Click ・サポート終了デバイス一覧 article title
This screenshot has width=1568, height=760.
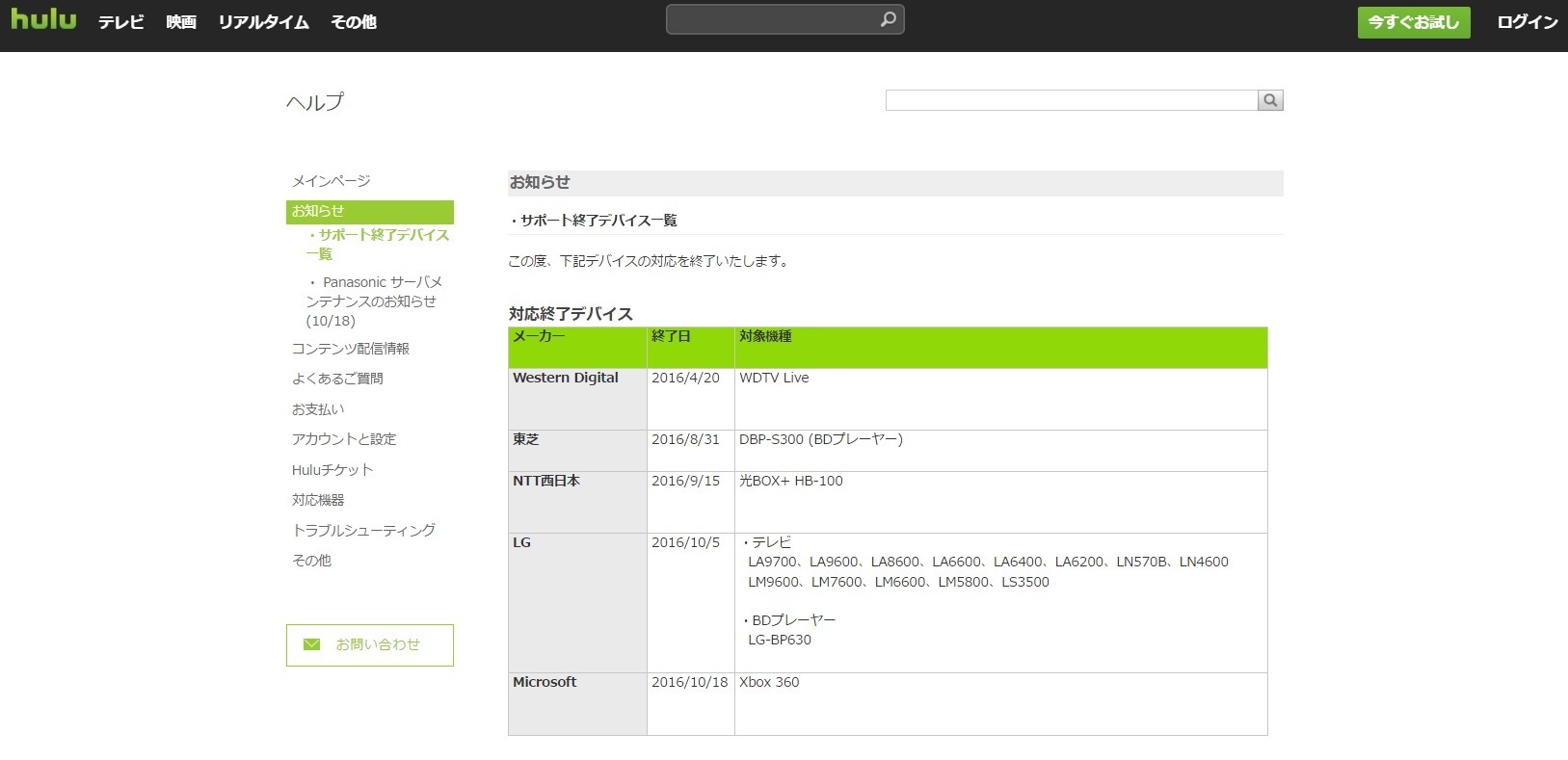click(x=593, y=221)
